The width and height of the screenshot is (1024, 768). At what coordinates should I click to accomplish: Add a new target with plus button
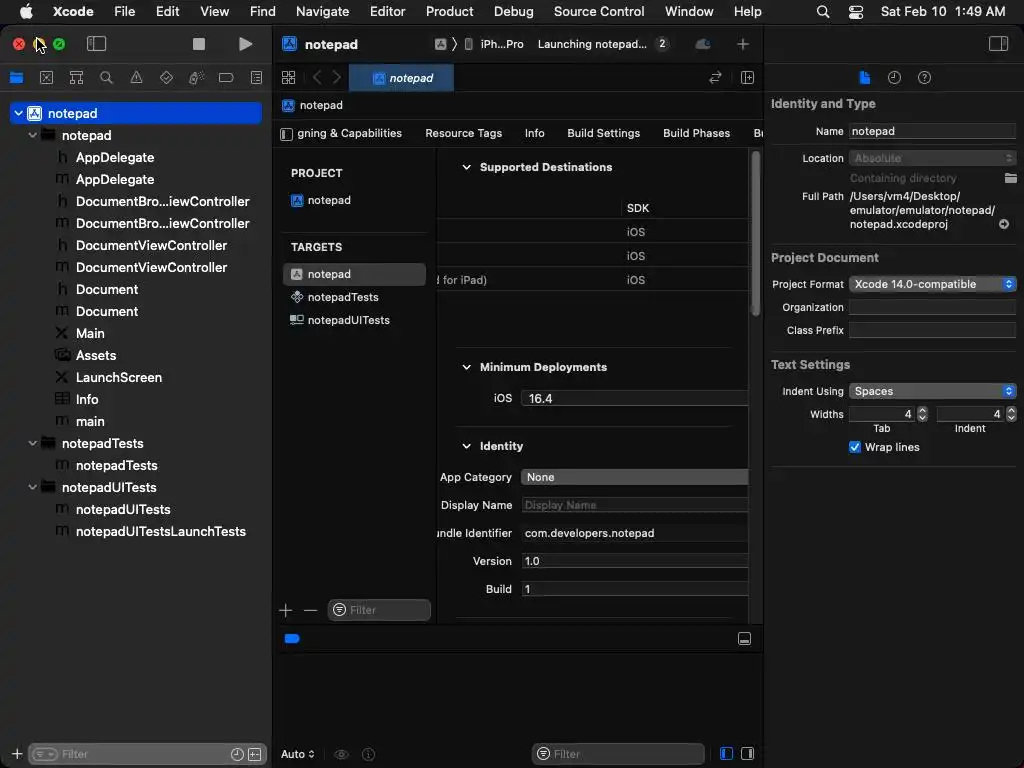click(x=285, y=611)
